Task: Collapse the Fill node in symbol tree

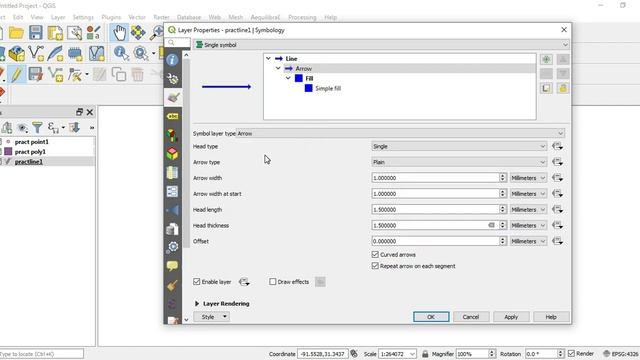Action: tap(288, 78)
